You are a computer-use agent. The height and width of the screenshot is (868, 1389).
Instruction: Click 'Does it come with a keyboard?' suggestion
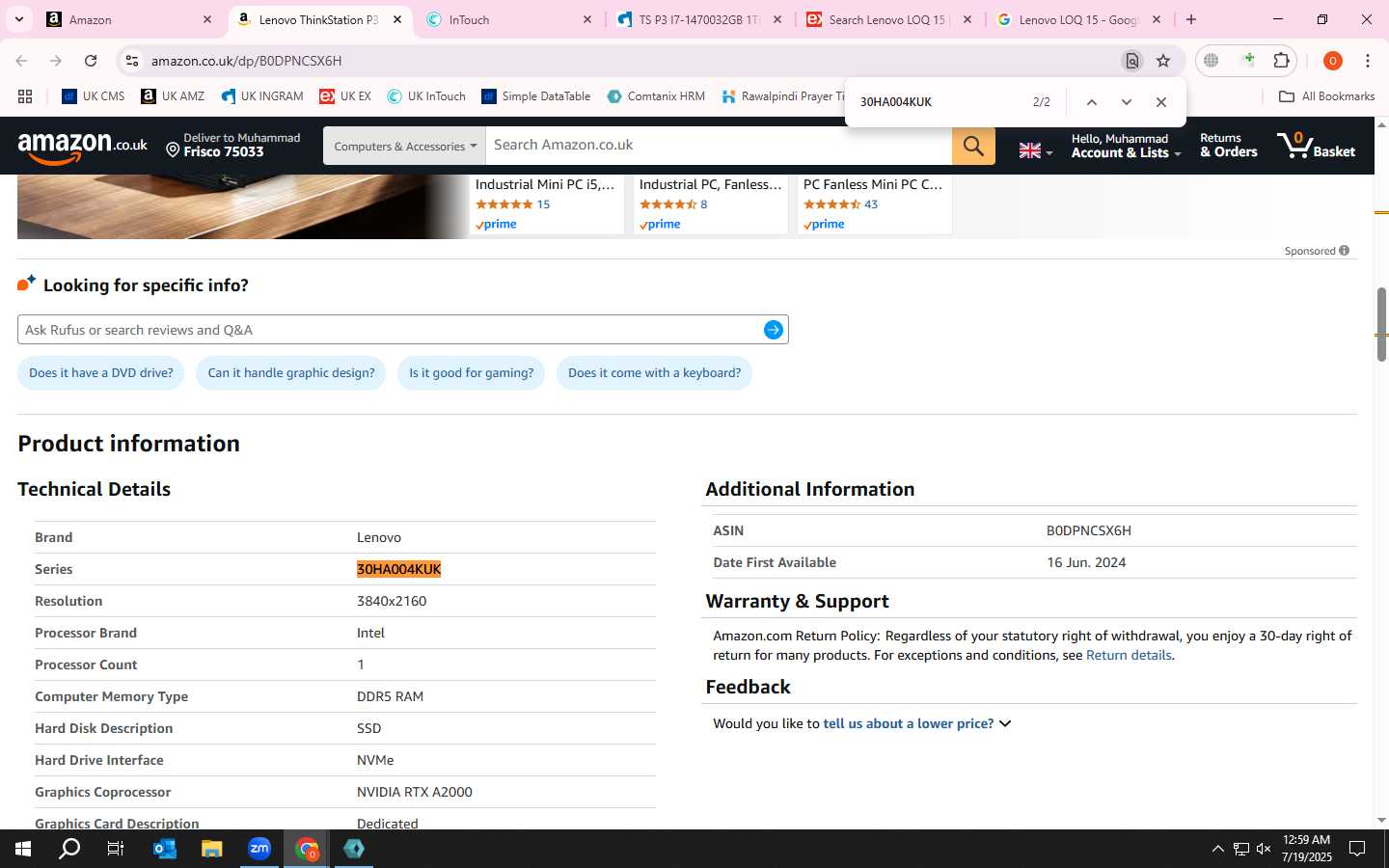[x=654, y=373]
